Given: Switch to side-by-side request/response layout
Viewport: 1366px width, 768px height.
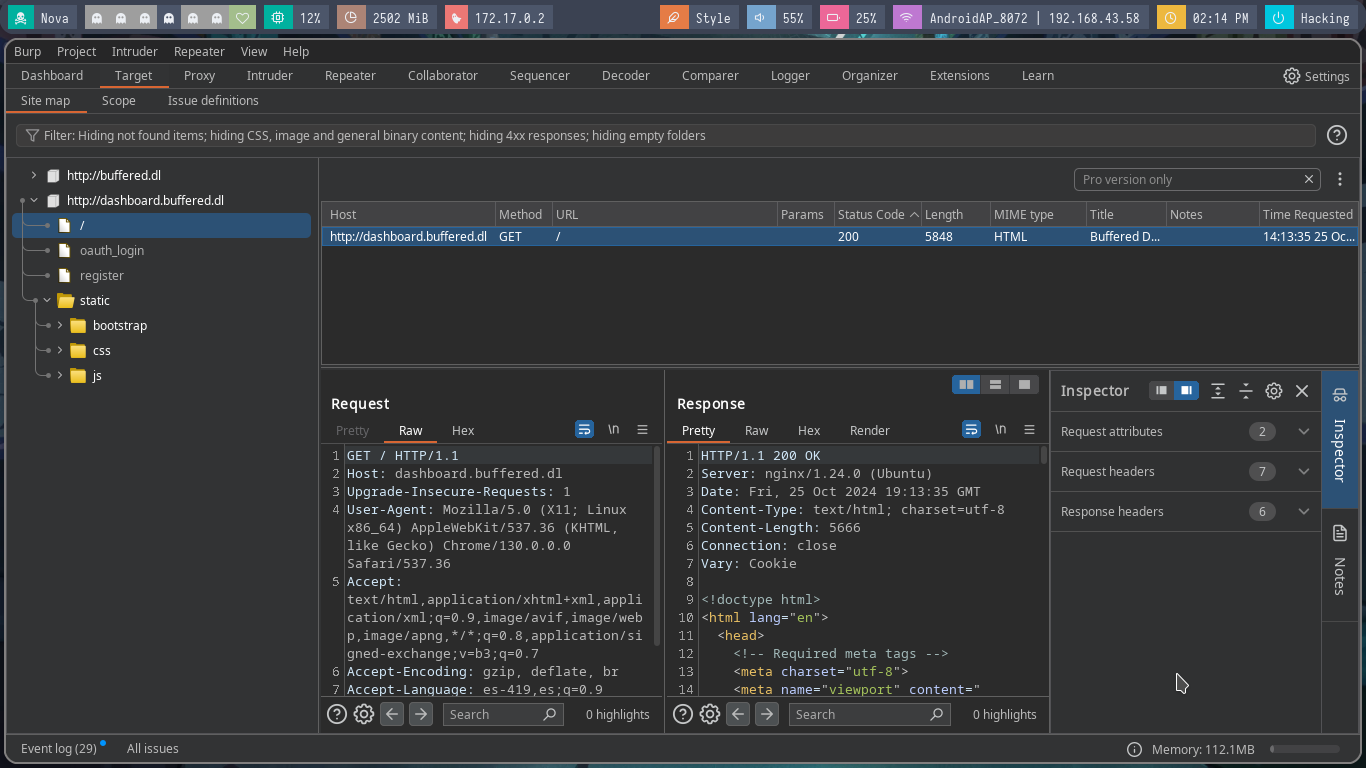Looking at the screenshot, I should tap(966, 385).
